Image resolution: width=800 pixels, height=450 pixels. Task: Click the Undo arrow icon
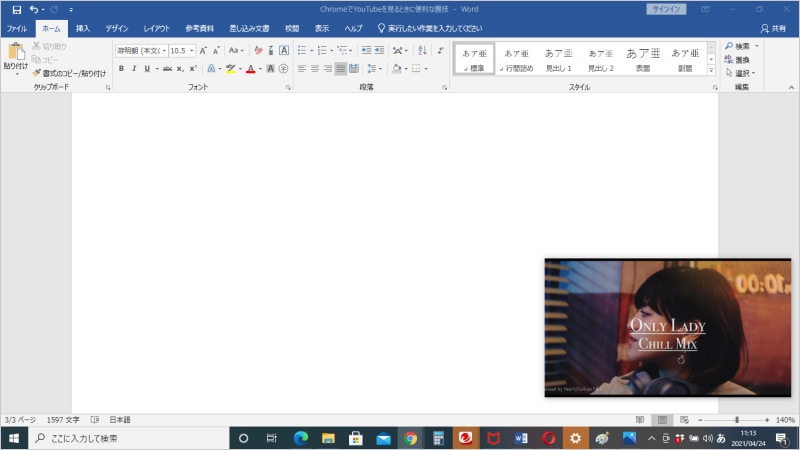34,9
